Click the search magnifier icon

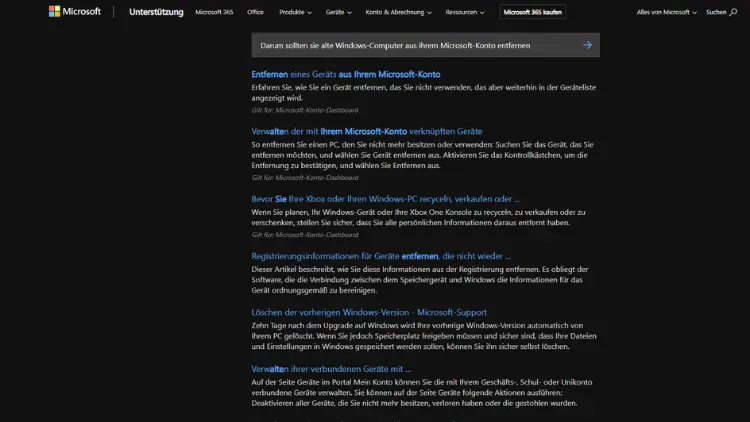[733, 12]
